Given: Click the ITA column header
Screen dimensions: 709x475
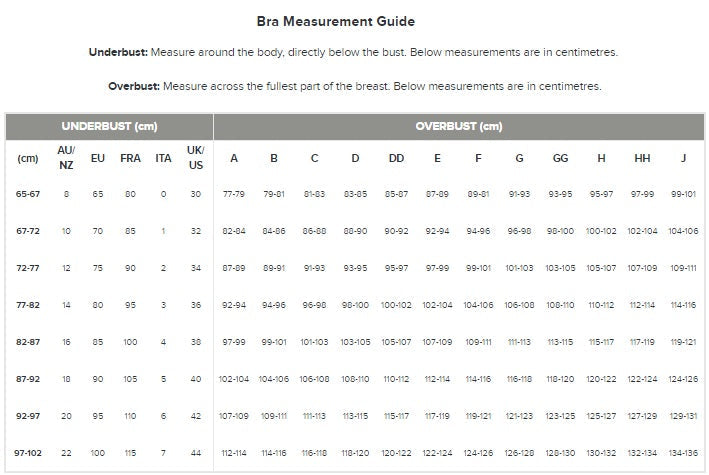Looking at the screenshot, I should [x=162, y=158].
